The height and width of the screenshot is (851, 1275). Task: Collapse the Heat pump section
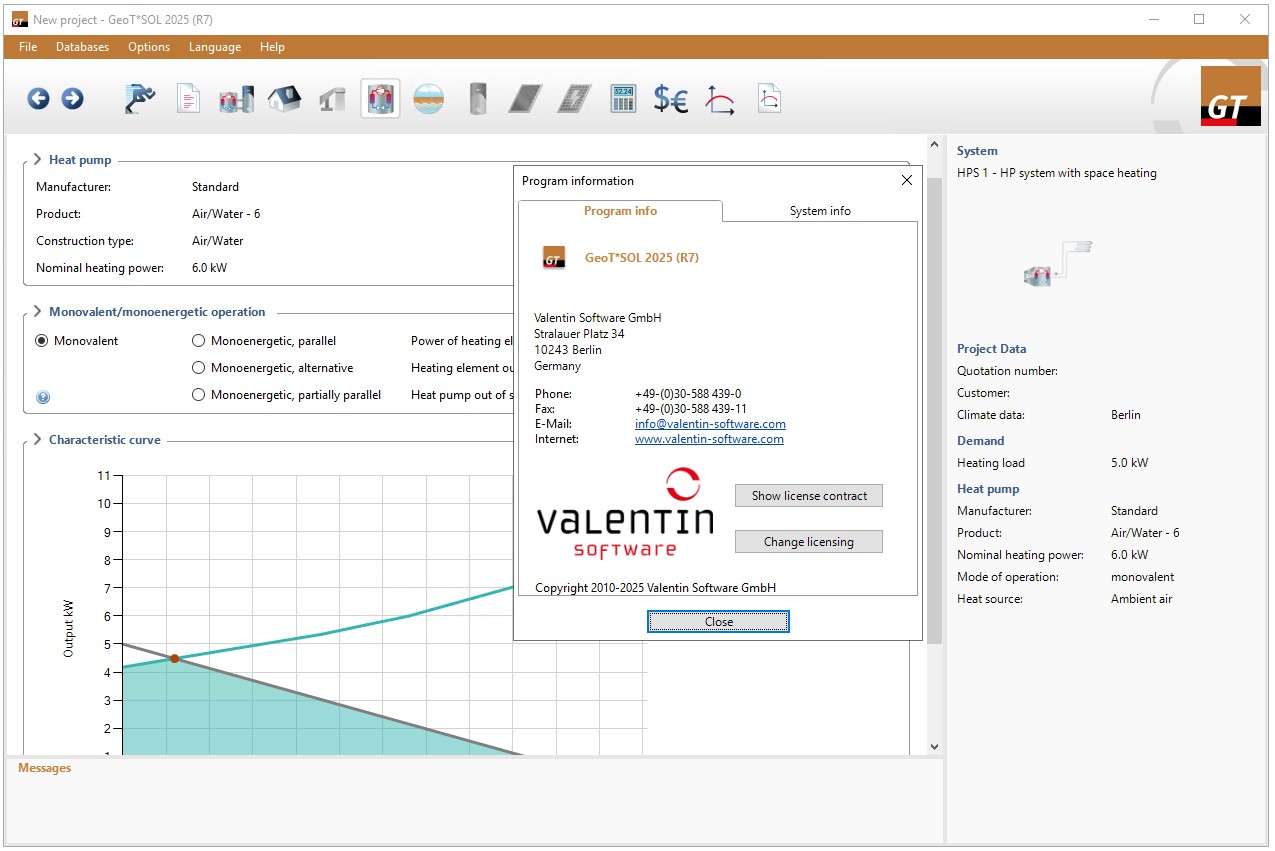click(37, 160)
